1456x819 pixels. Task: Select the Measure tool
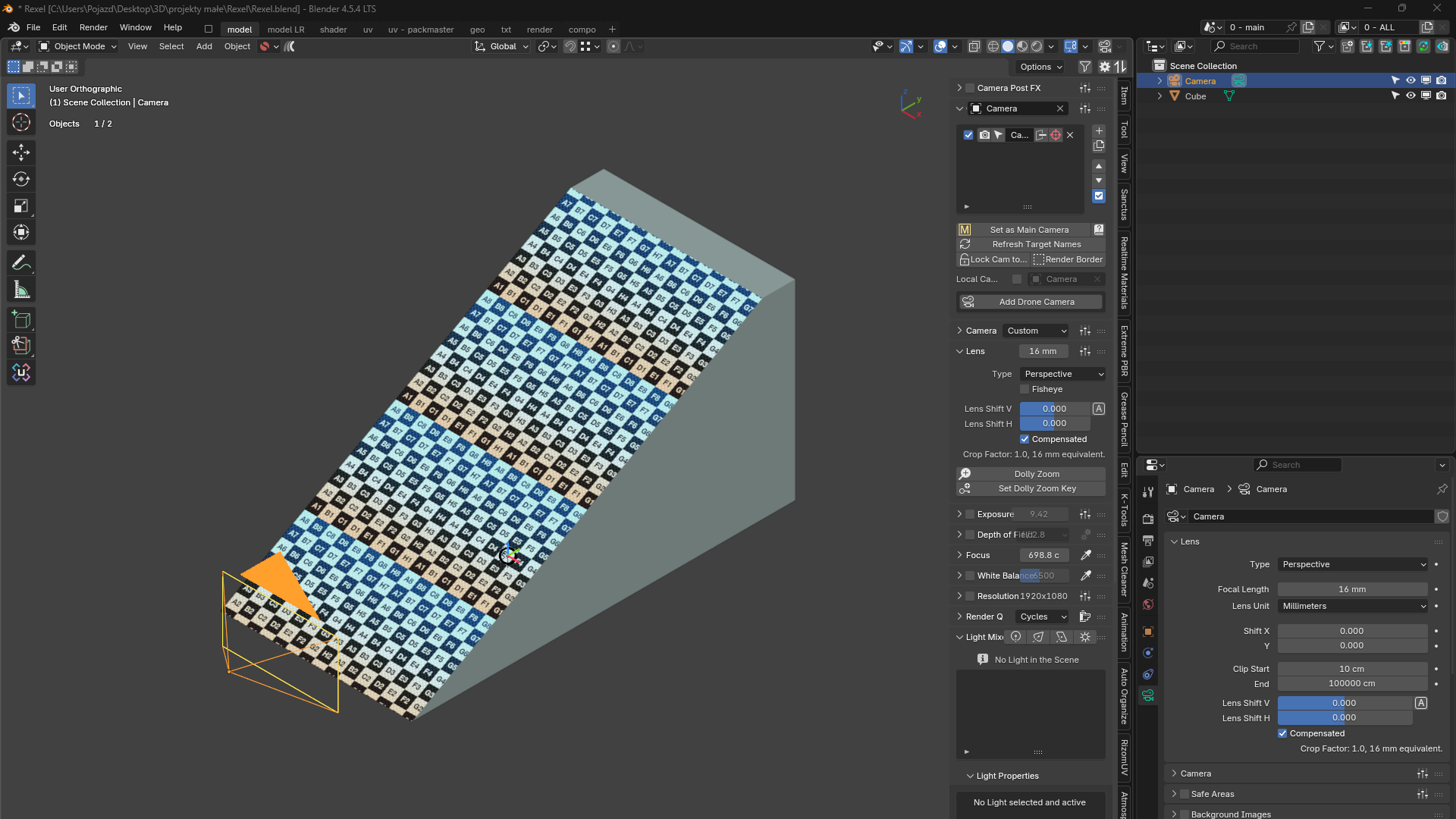21,289
